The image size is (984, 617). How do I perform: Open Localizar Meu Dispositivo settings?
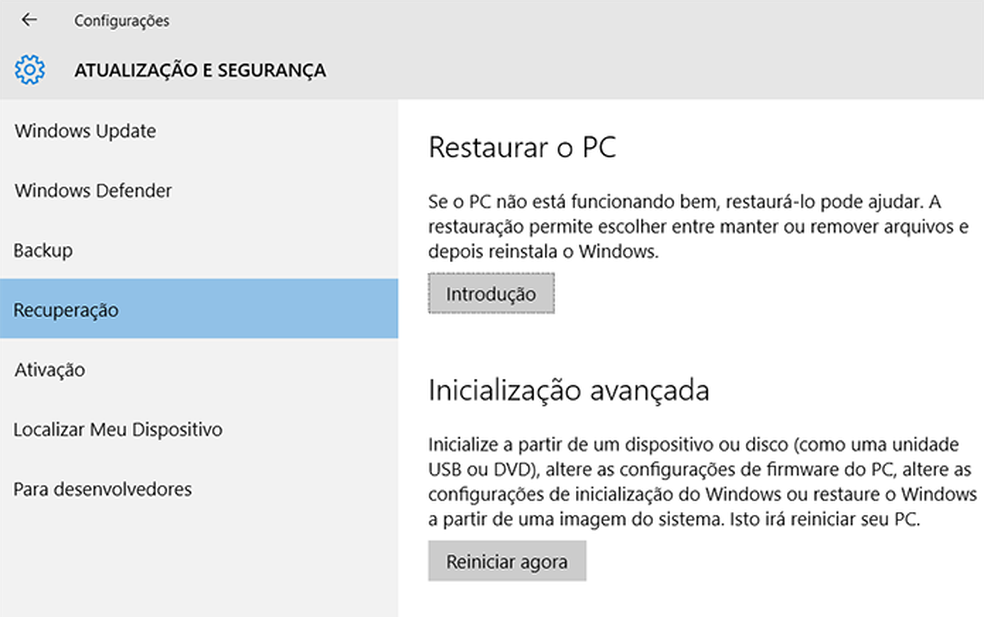tap(118, 430)
